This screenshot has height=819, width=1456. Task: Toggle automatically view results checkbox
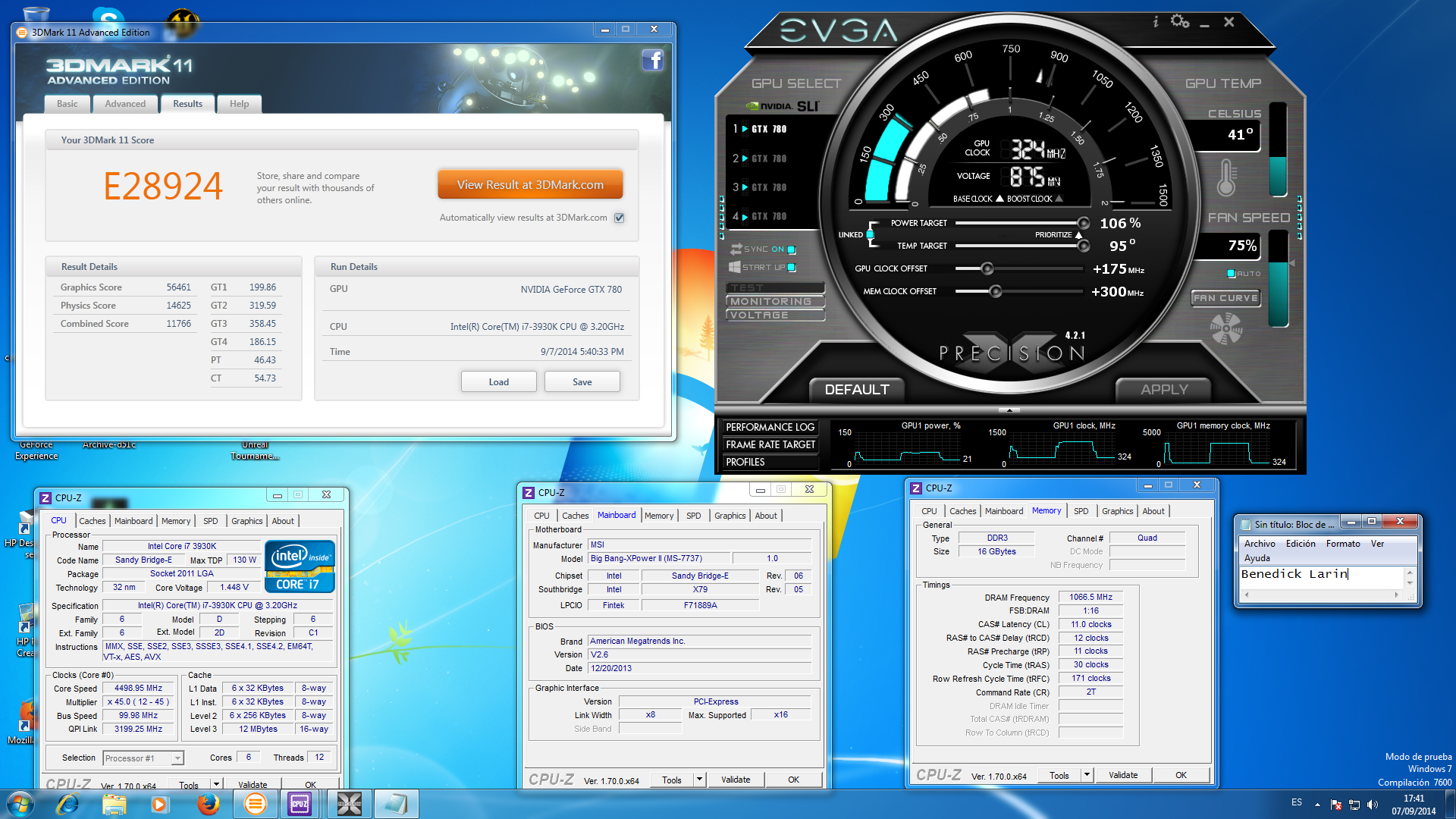coord(620,218)
